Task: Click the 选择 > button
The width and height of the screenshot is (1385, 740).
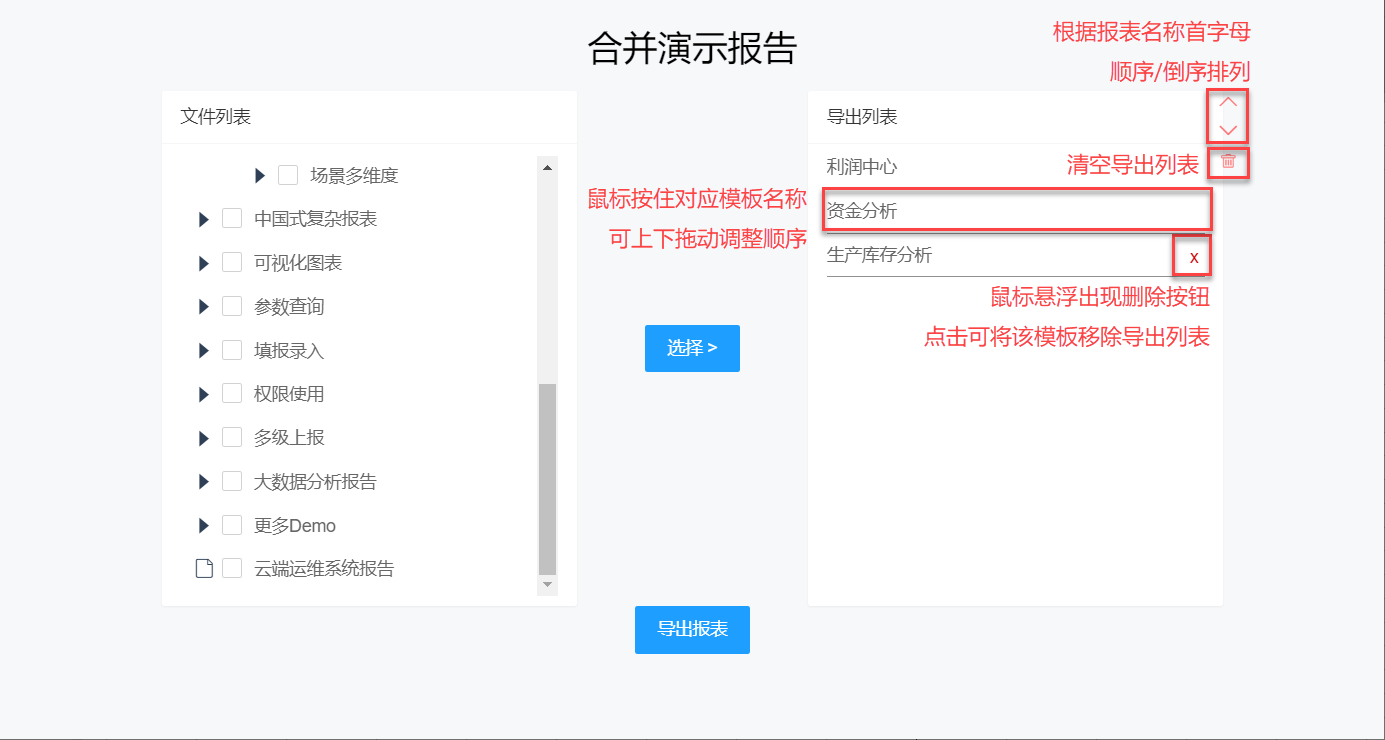Action: pos(692,348)
